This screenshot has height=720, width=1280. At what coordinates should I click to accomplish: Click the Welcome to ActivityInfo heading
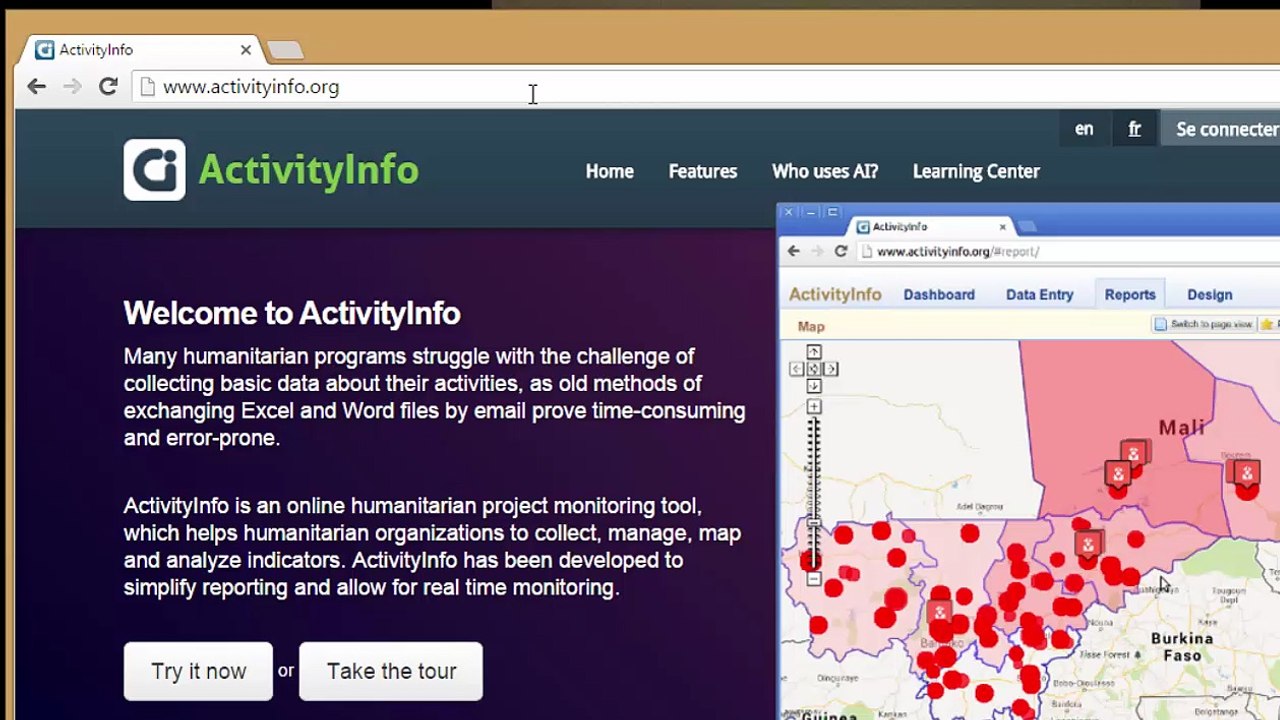(292, 313)
